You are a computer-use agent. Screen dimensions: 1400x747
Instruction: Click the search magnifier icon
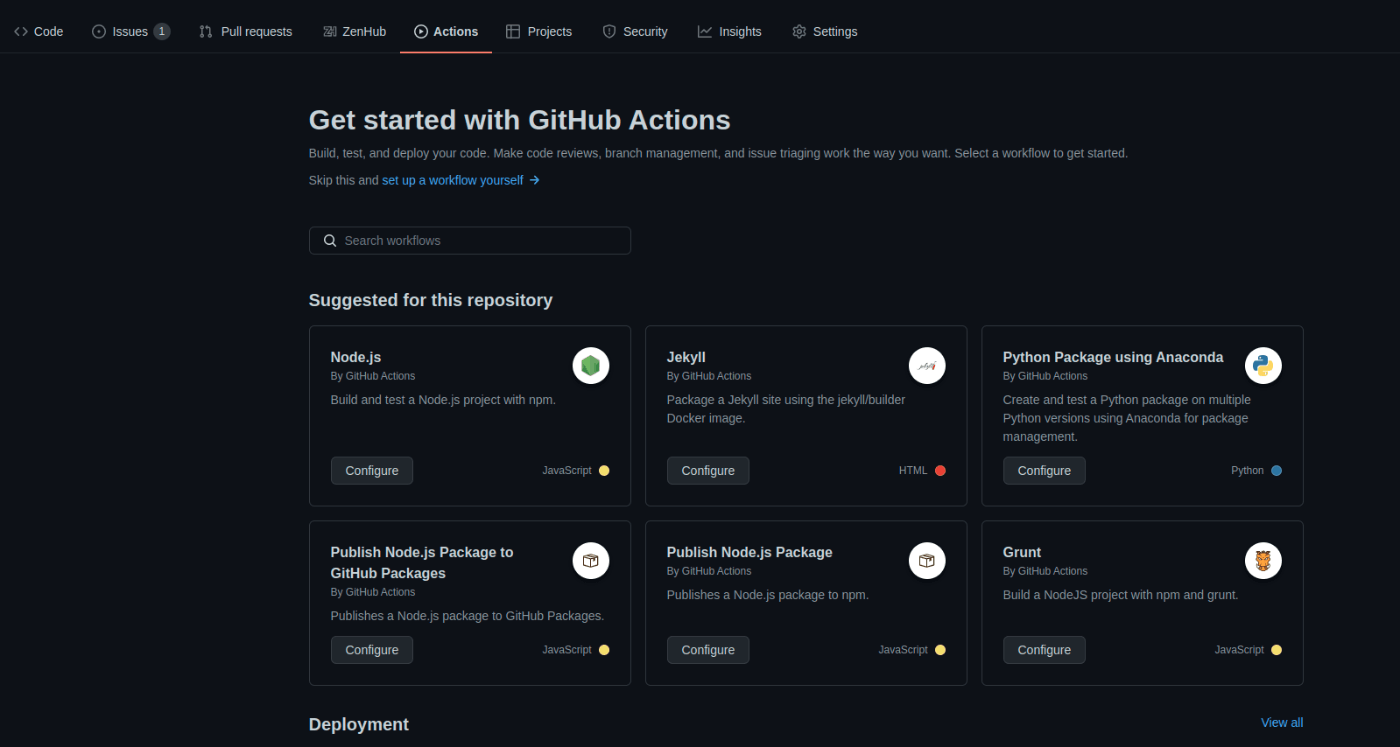(x=330, y=240)
